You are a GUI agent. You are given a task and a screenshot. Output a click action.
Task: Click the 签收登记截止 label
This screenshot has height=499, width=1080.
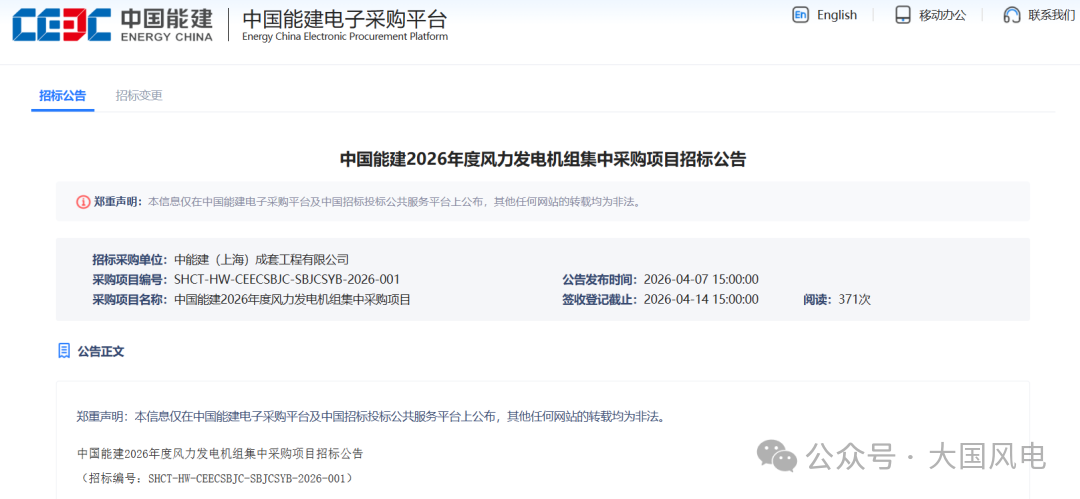tap(600, 299)
